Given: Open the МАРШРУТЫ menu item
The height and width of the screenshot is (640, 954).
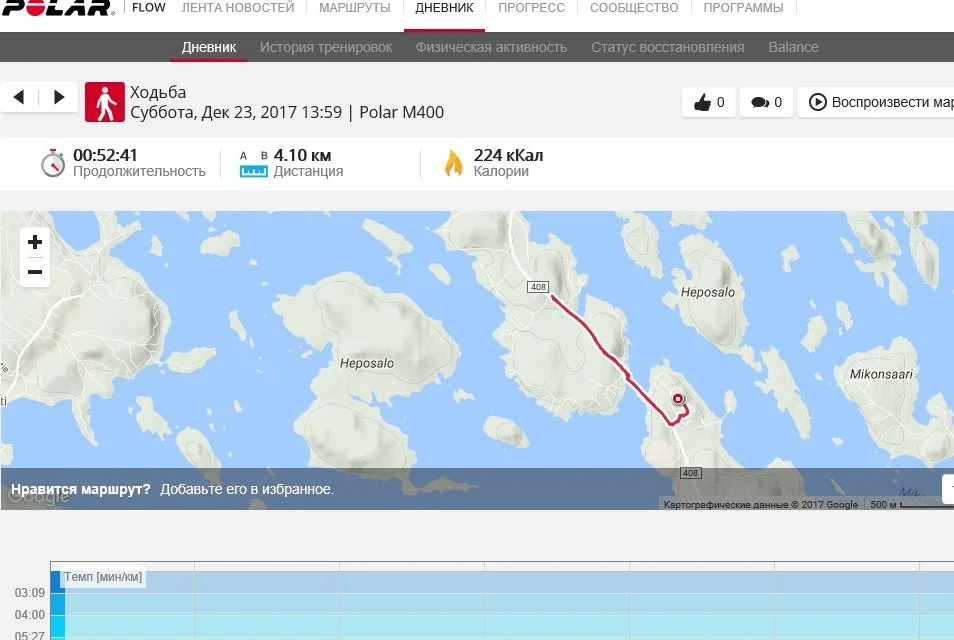Looking at the screenshot, I should pos(355,8).
